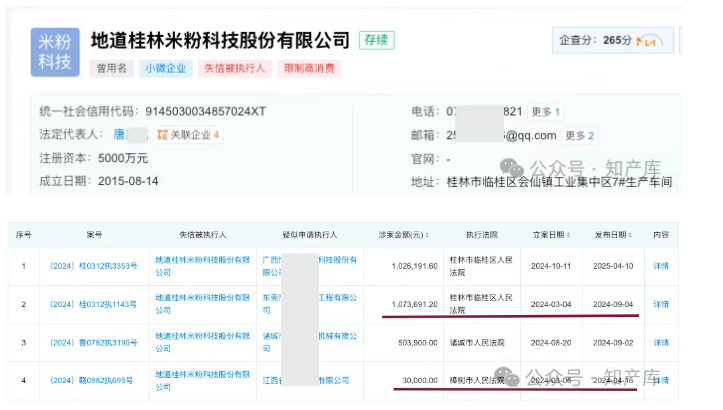Open the 限制高消费 risk tag
The image size is (723, 410).
pyautogui.click(x=311, y=69)
